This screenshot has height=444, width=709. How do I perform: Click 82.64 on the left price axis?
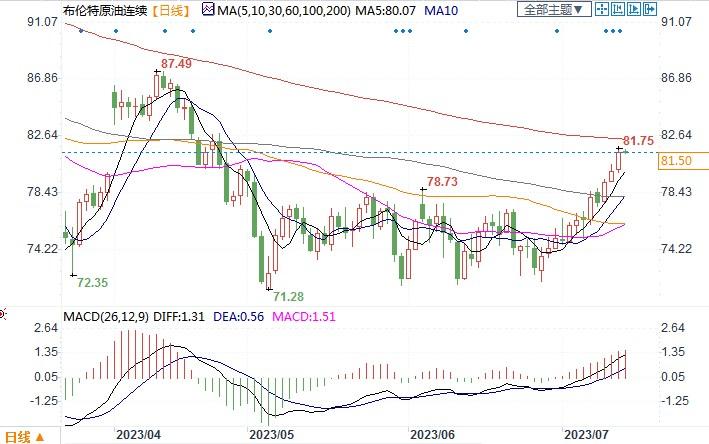[x=43, y=135]
